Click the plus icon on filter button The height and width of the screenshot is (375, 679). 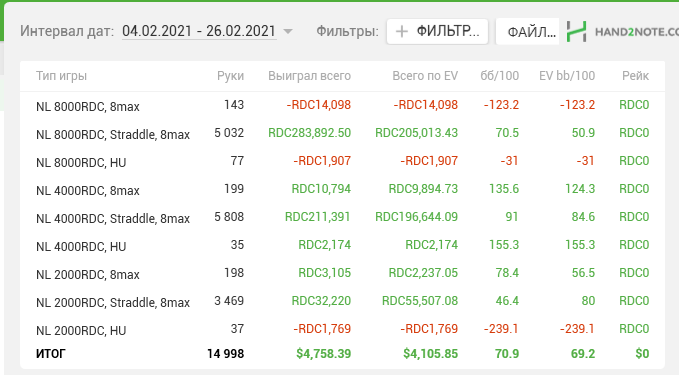(x=401, y=31)
